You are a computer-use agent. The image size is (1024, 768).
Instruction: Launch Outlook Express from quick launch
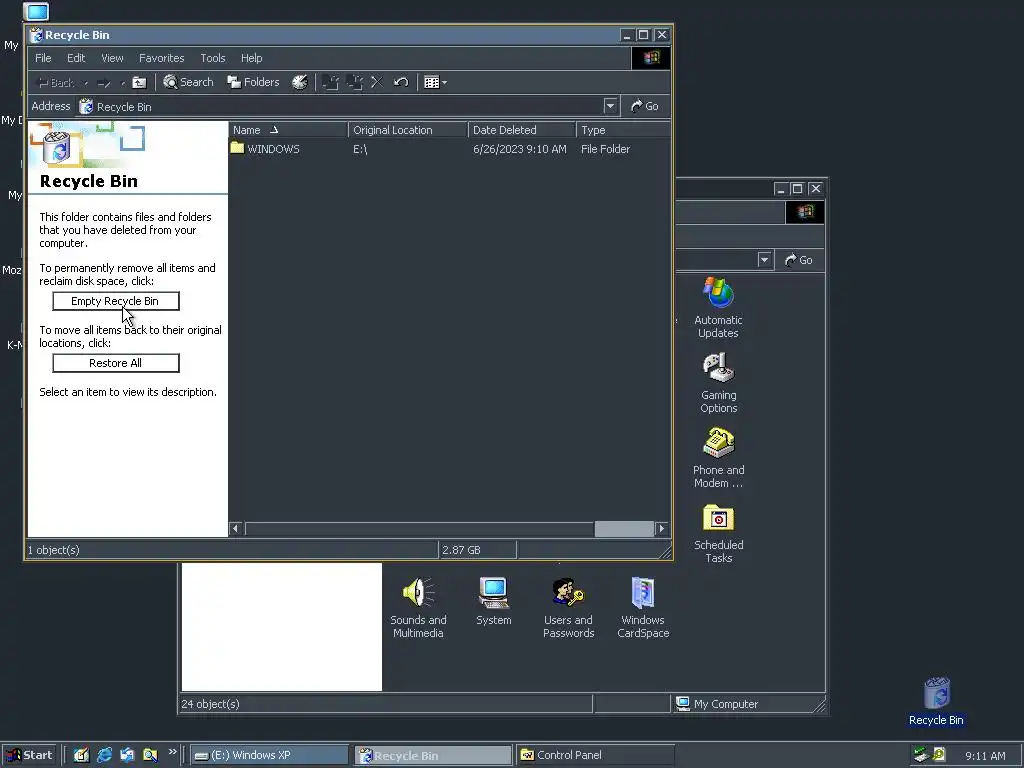pos(127,755)
